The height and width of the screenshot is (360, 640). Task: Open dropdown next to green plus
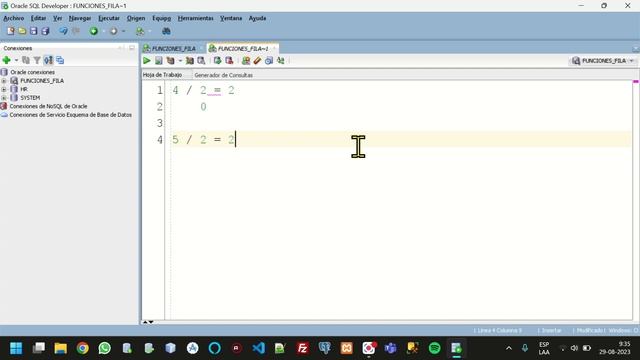[16, 60]
